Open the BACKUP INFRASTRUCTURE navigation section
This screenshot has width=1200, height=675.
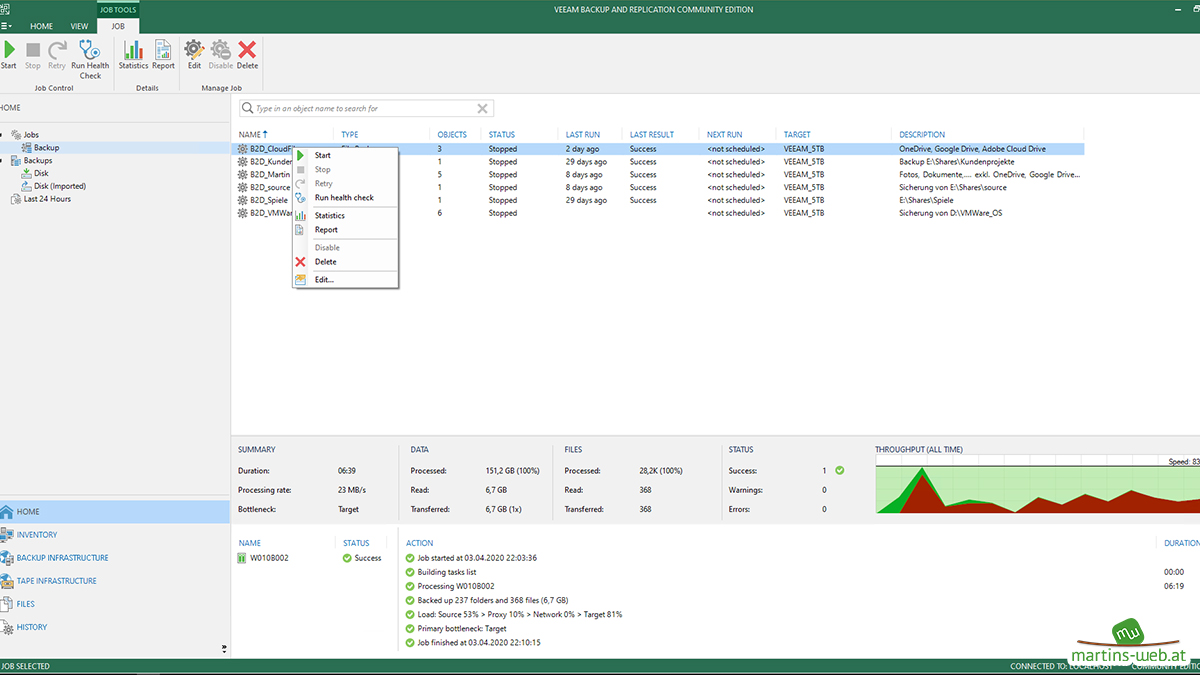[x=115, y=558]
